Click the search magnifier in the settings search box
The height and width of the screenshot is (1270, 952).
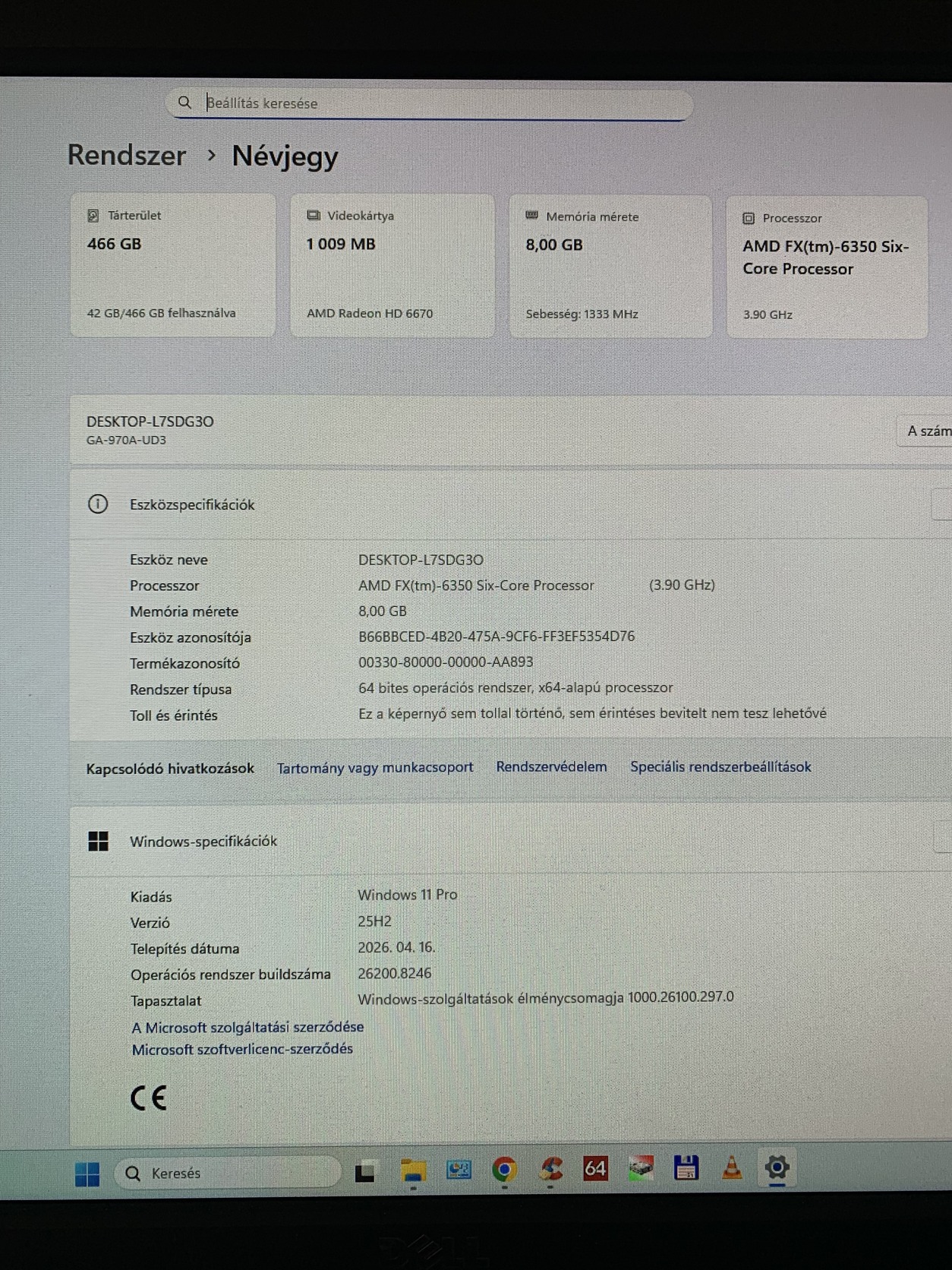(x=184, y=102)
